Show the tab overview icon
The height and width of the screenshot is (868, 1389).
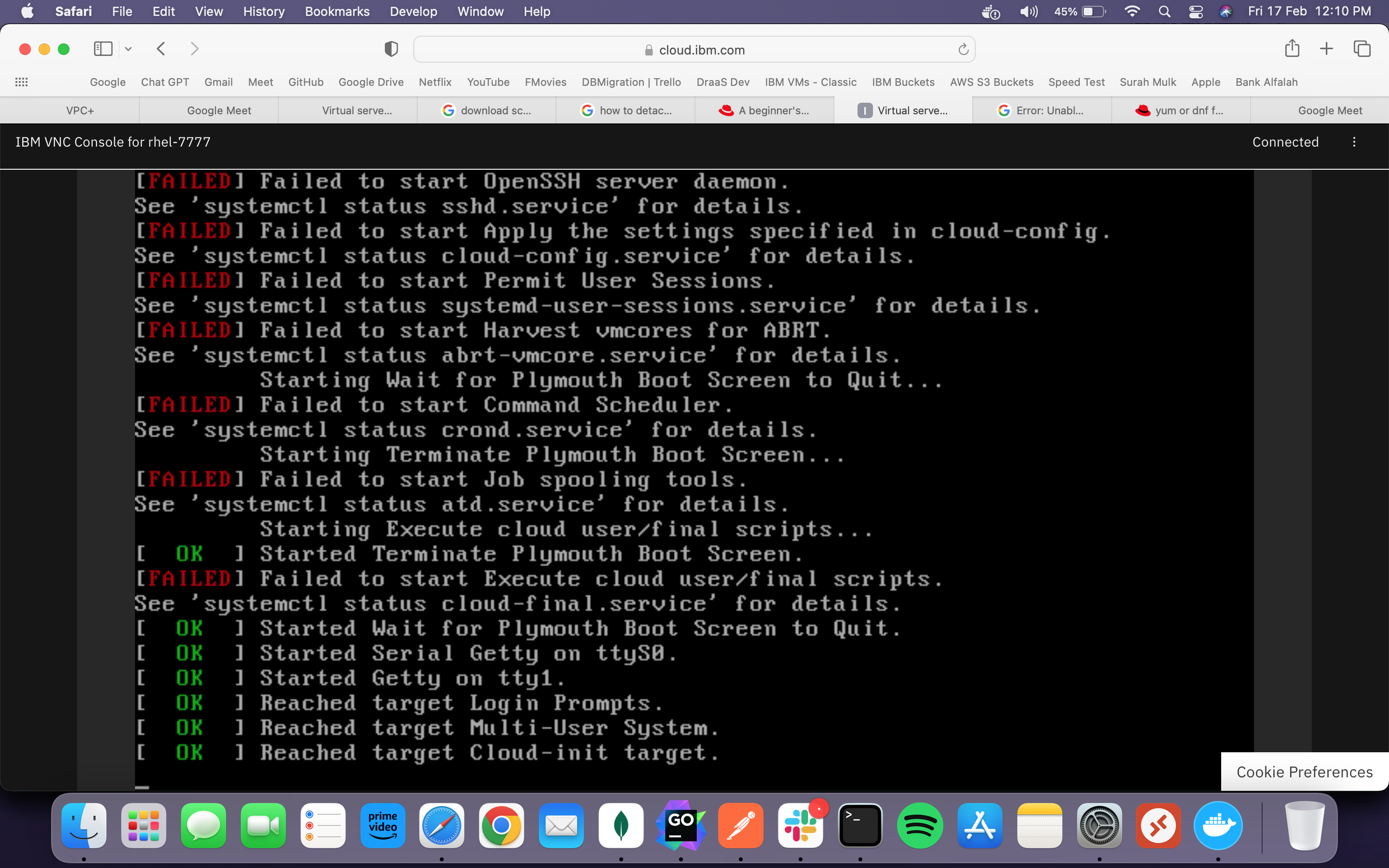tap(1362, 49)
